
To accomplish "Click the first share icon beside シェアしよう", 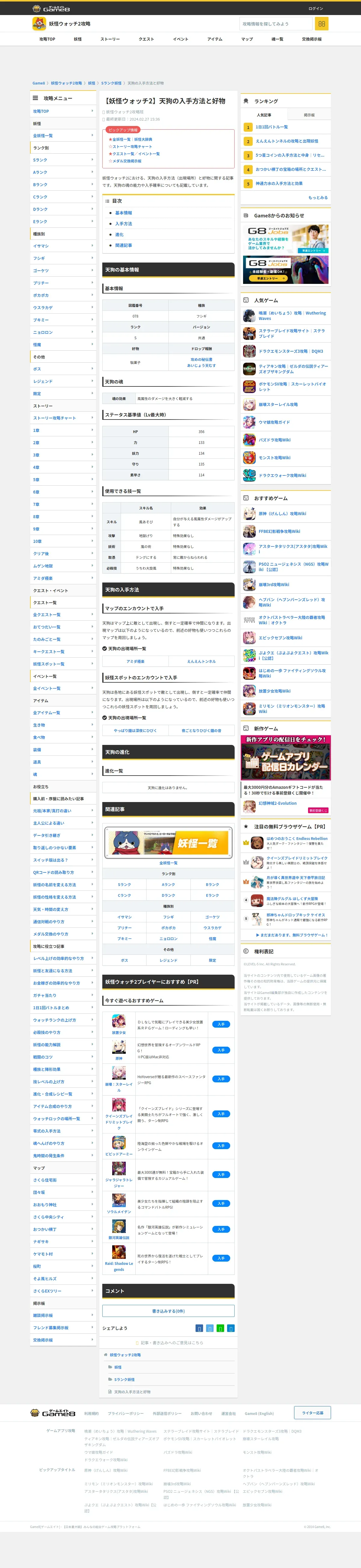I will coord(199,1328).
